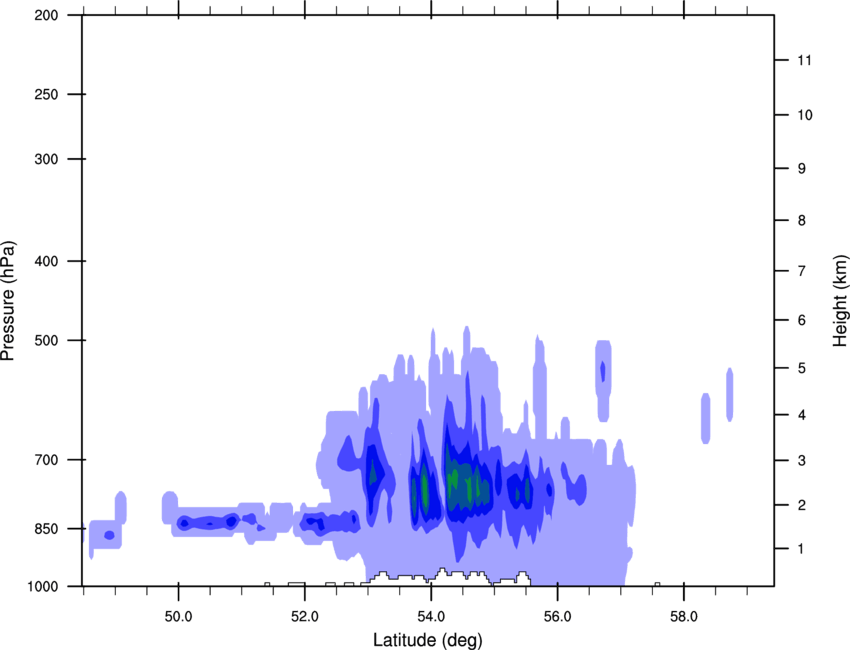Click the 9 km height label

tap(802, 168)
